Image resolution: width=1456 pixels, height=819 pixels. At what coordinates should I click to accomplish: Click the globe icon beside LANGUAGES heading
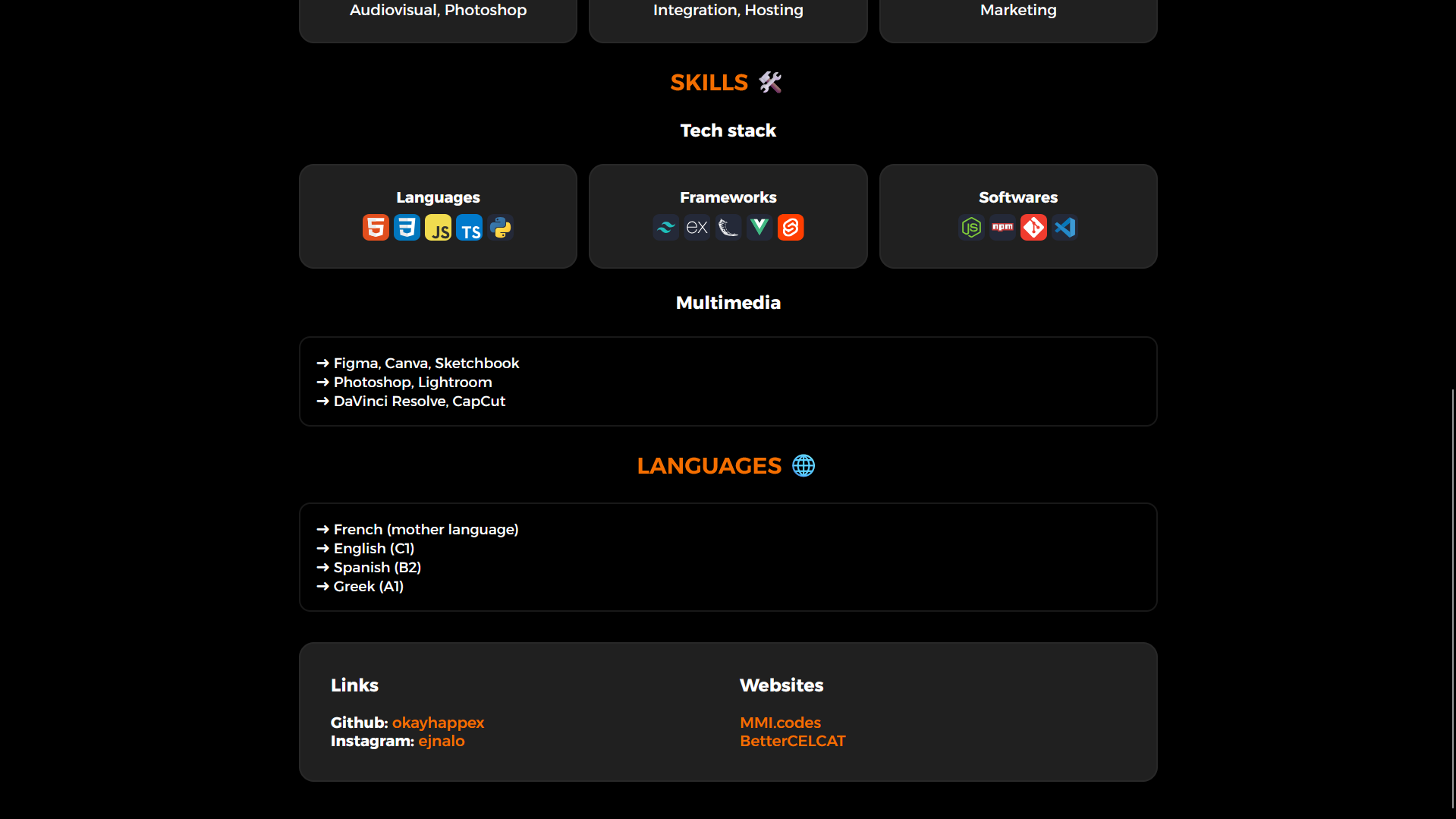[803, 465]
